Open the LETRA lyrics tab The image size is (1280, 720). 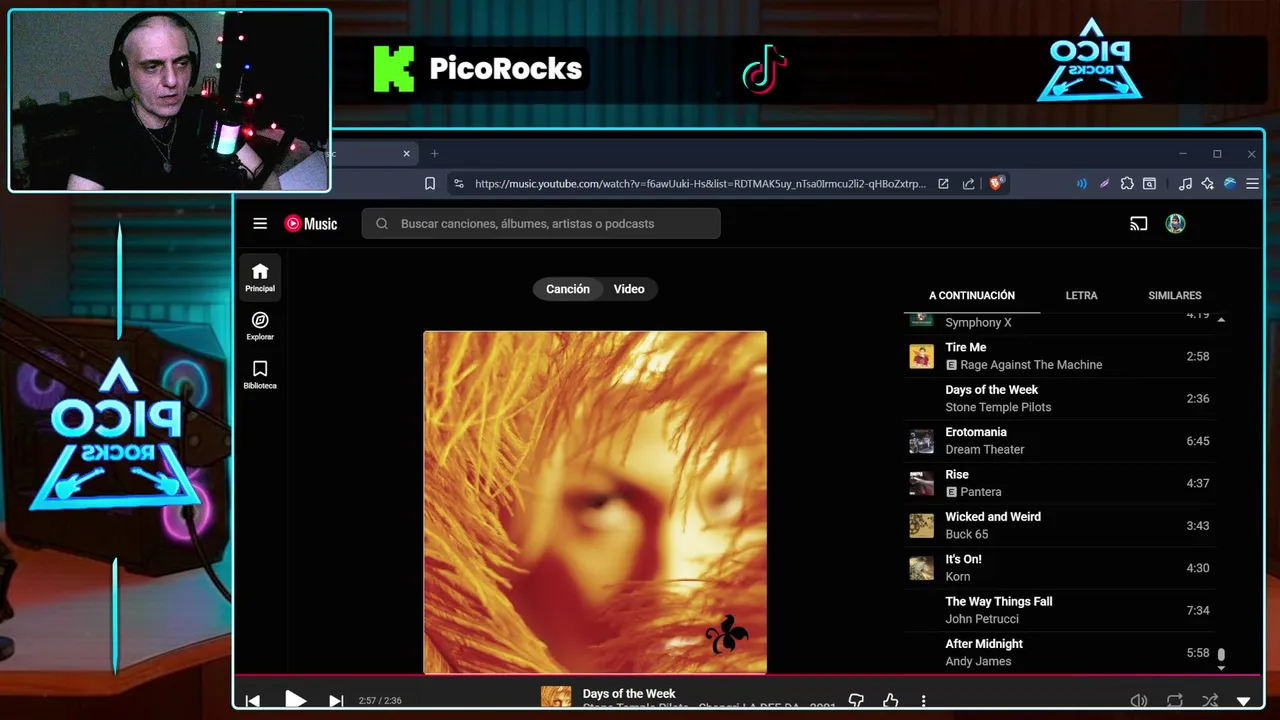(1081, 296)
